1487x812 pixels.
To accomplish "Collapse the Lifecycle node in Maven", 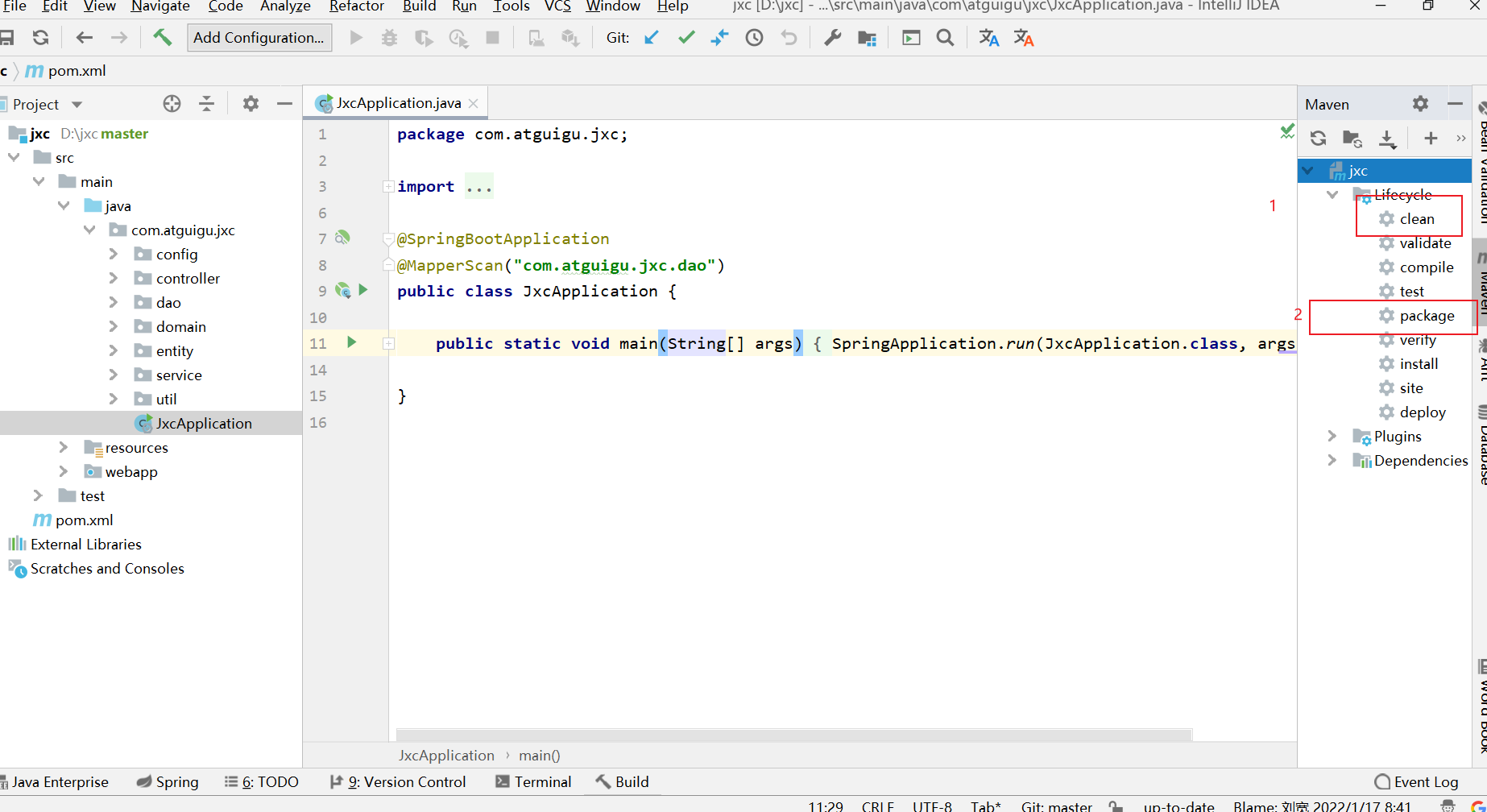I will (1332, 195).
